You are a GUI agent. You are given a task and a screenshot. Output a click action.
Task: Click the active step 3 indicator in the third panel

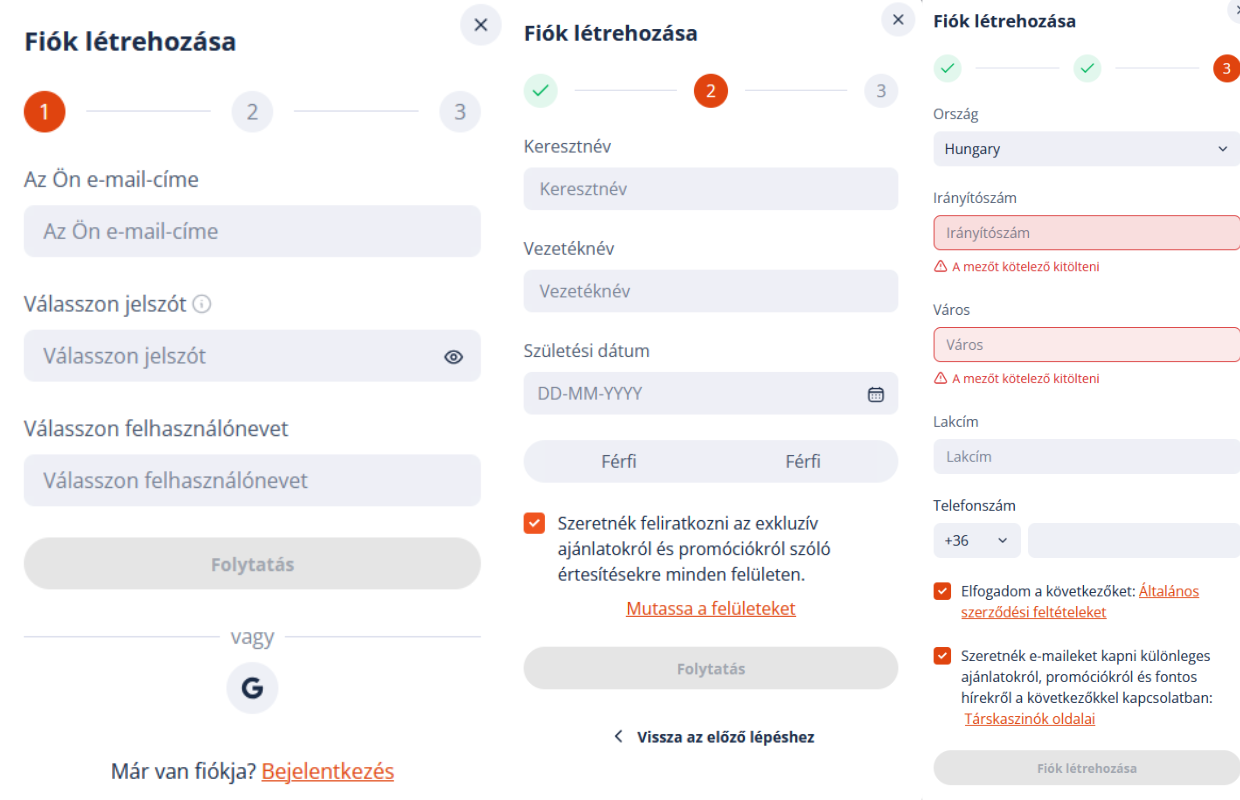click(1226, 68)
